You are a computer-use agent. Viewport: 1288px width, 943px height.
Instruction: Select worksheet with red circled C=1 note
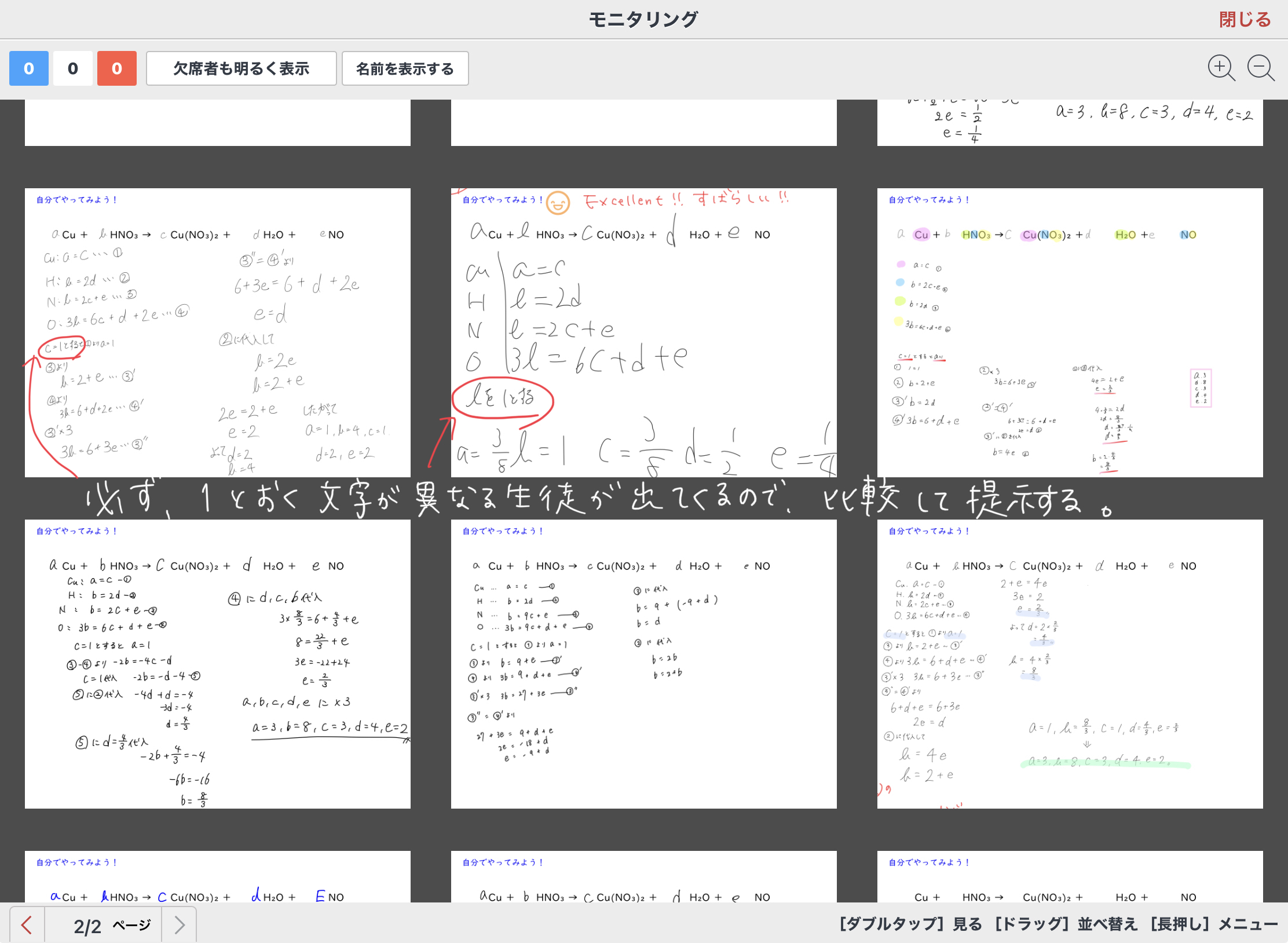[x=217, y=332]
